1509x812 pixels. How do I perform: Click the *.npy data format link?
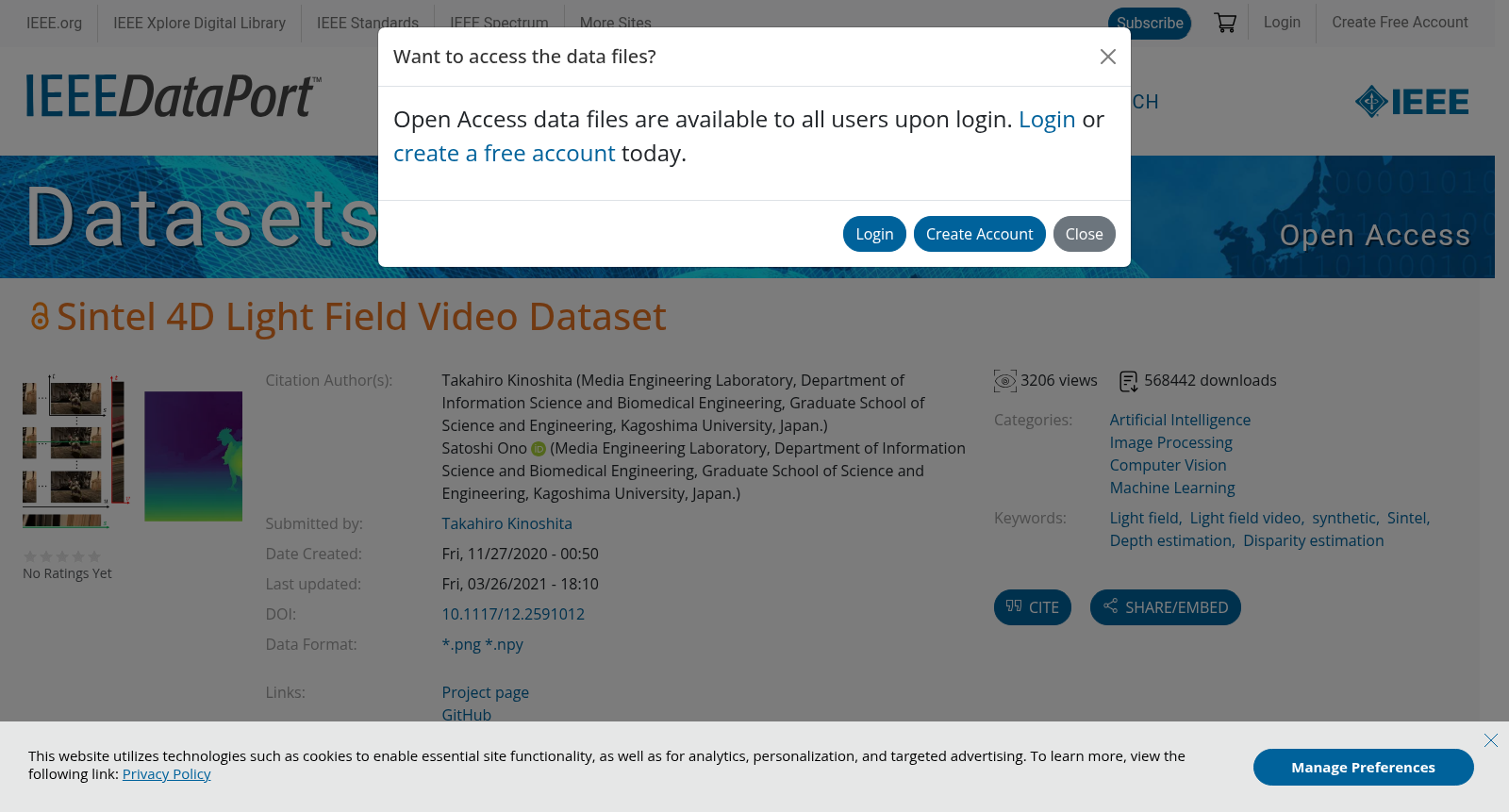click(505, 645)
